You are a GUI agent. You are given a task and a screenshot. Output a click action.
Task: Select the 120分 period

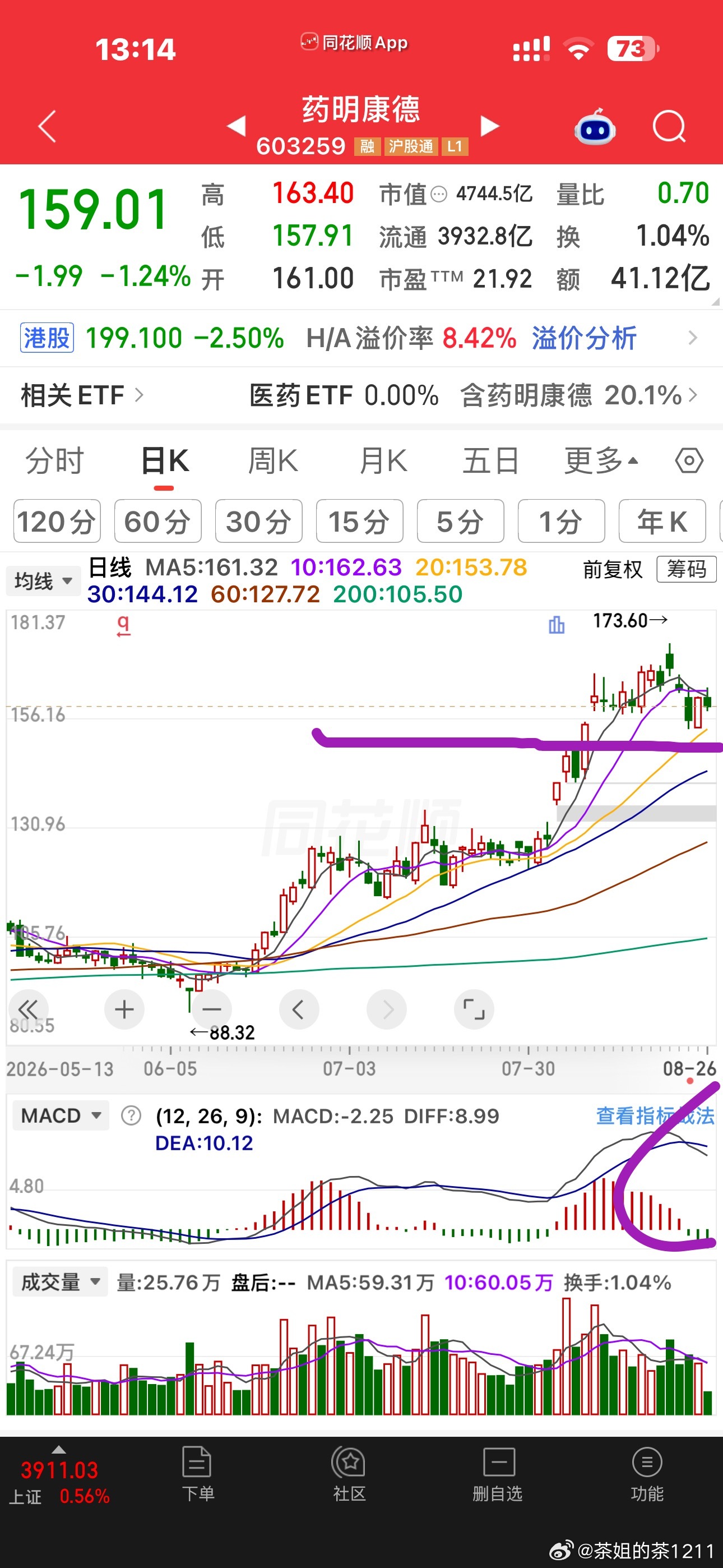click(57, 521)
